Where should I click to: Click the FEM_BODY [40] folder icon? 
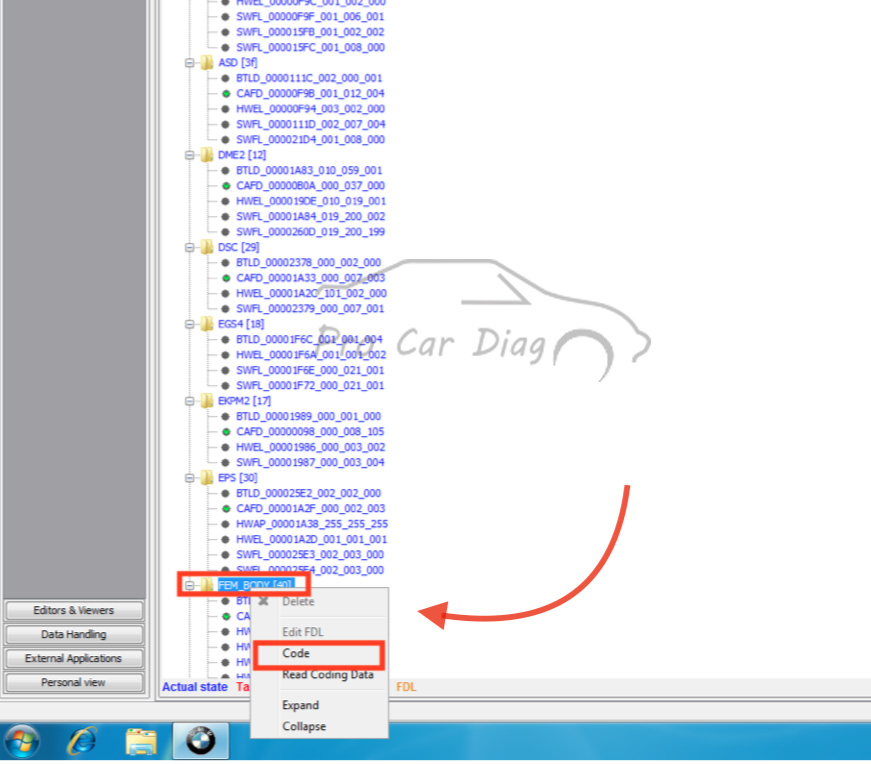(207, 585)
